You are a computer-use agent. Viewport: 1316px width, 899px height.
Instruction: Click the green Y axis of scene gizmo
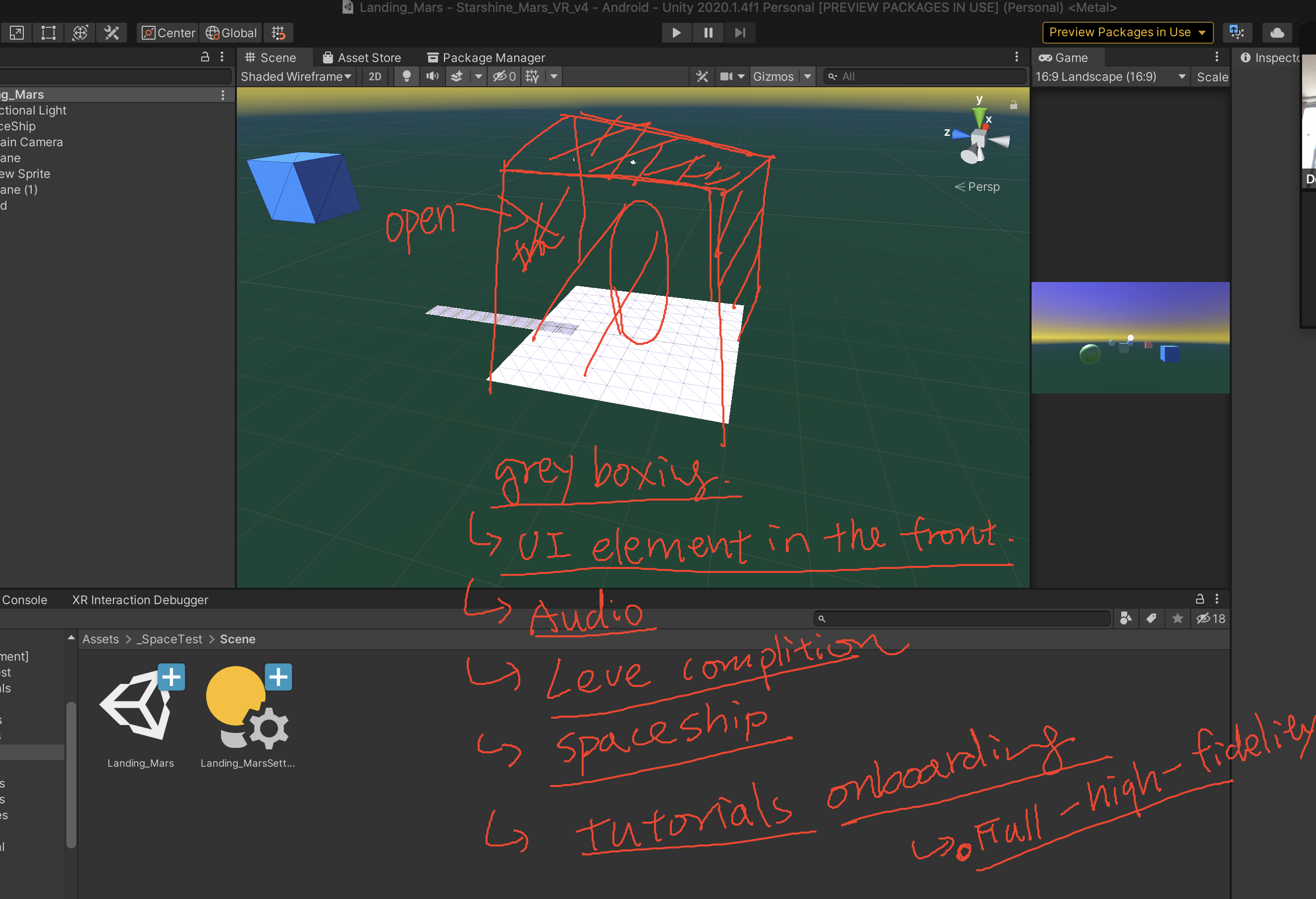click(x=979, y=115)
